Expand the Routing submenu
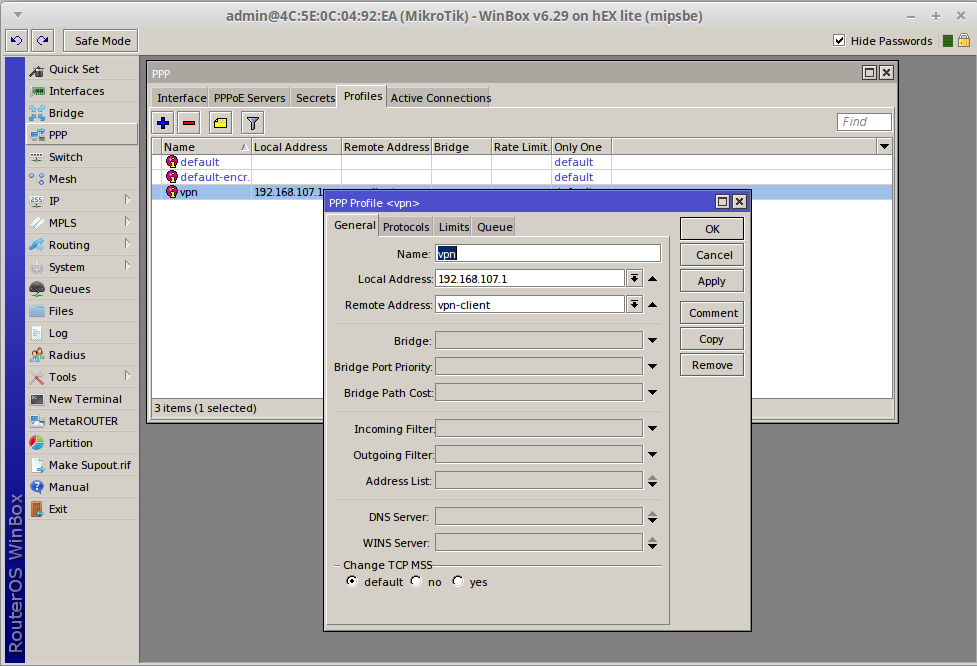The image size is (977, 666). [x=127, y=244]
